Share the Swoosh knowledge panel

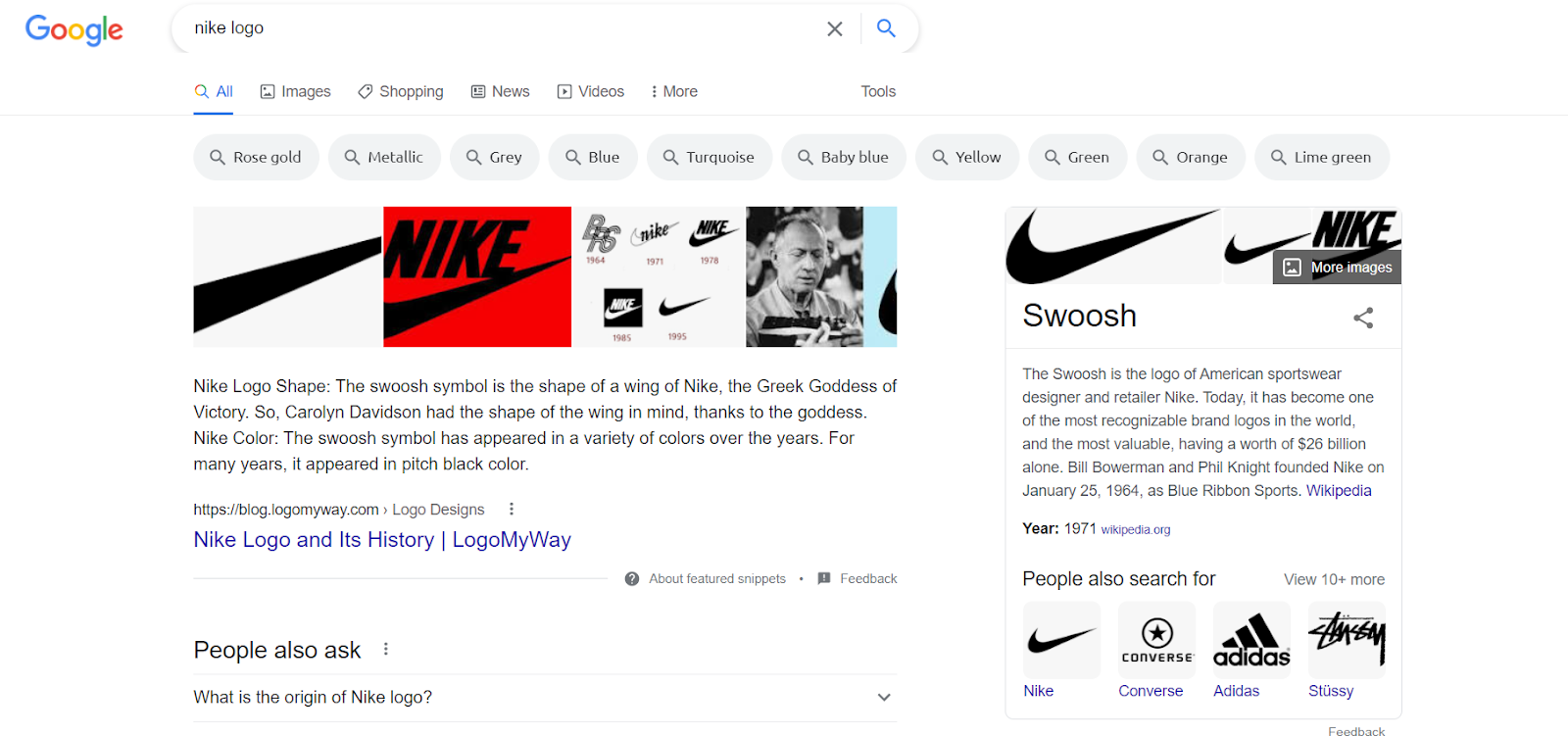tap(1363, 318)
